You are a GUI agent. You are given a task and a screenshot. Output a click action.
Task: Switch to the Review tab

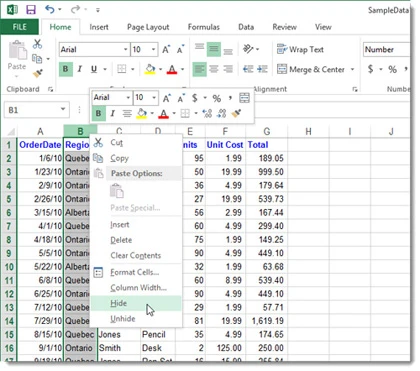(x=284, y=27)
